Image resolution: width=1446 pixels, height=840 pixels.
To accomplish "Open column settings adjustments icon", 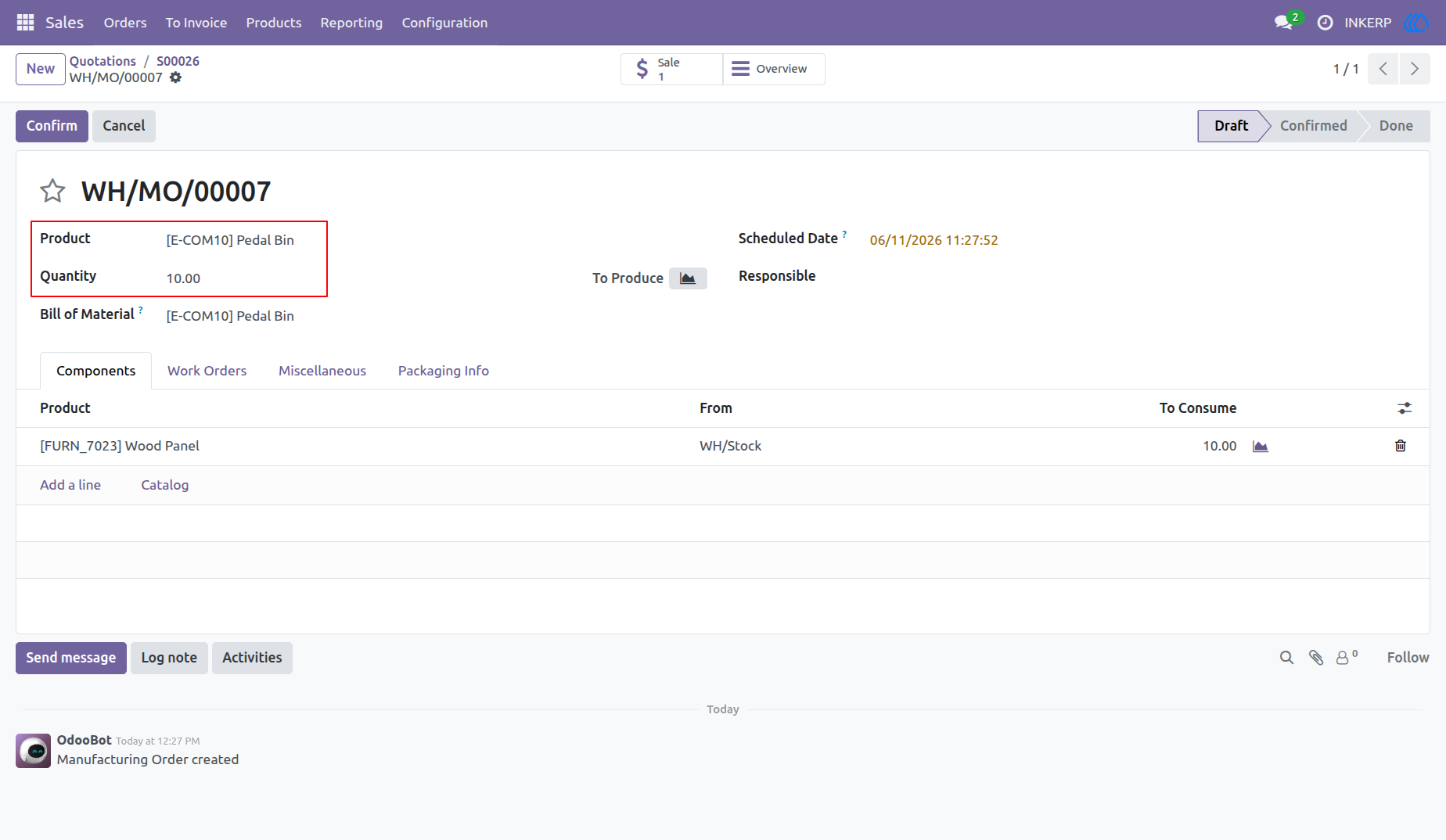I will pyautogui.click(x=1405, y=408).
